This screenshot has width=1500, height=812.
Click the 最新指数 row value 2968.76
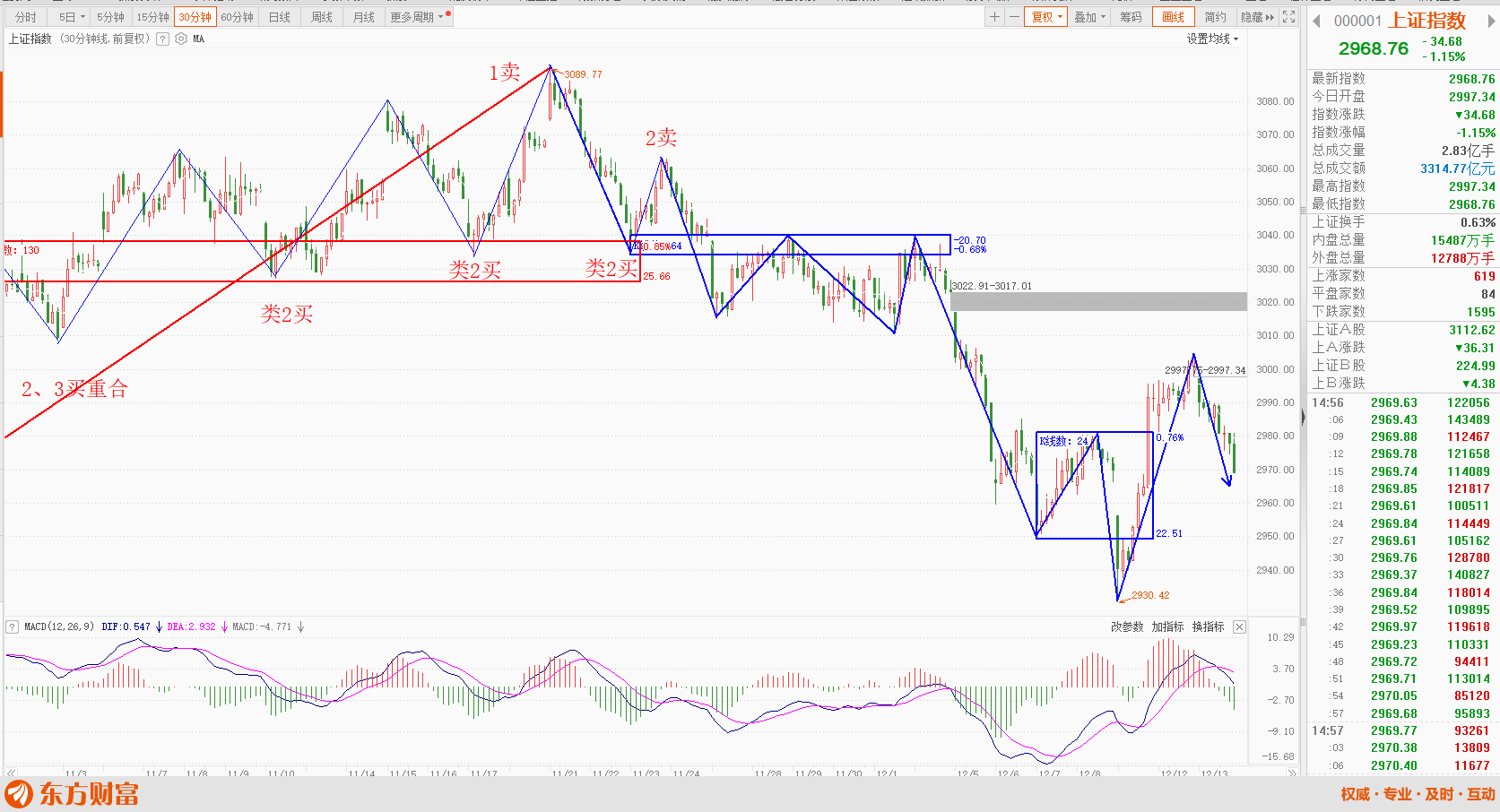coord(1471,79)
